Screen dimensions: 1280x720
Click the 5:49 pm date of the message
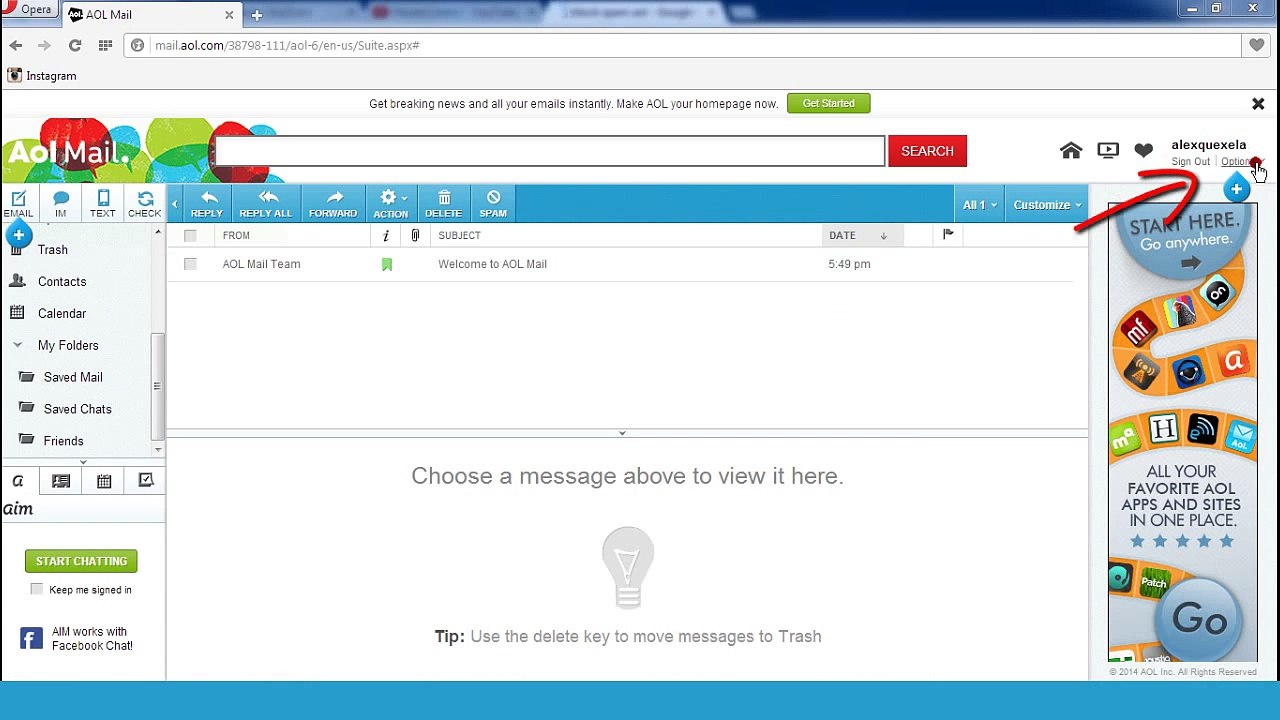pyautogui.click(x=849, y=264)
